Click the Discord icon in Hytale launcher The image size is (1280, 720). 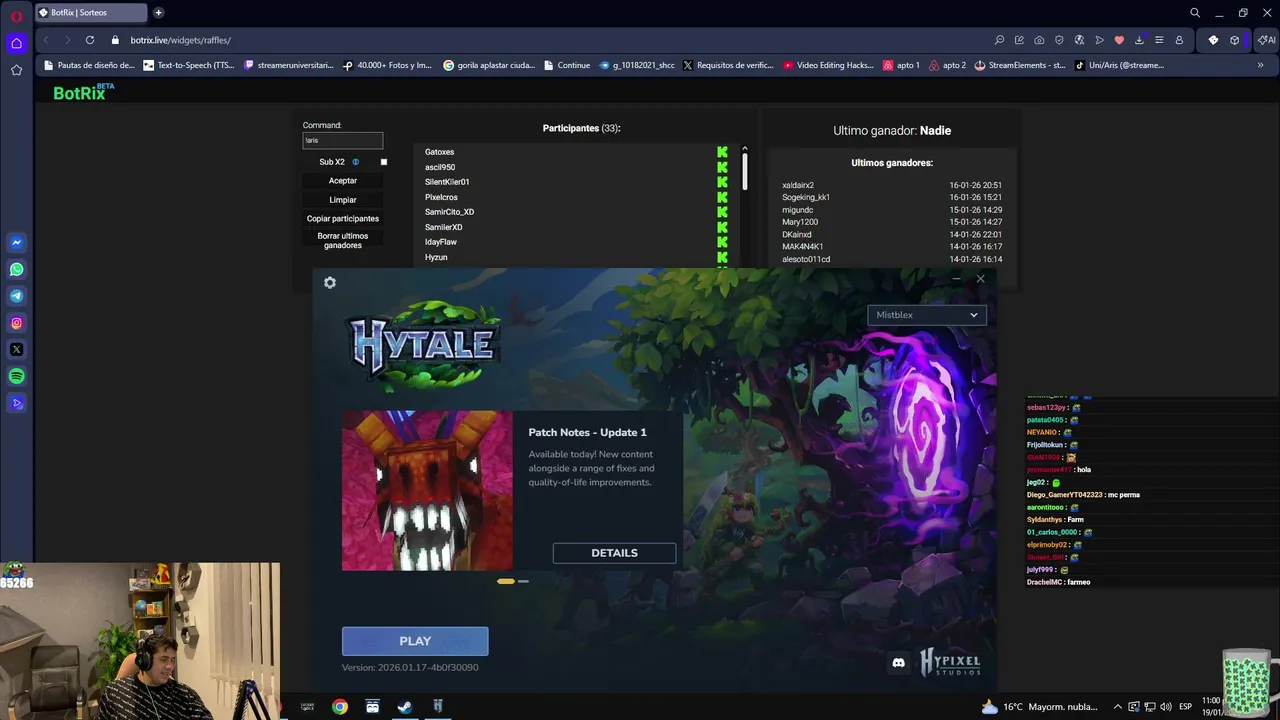coord(898,663)
